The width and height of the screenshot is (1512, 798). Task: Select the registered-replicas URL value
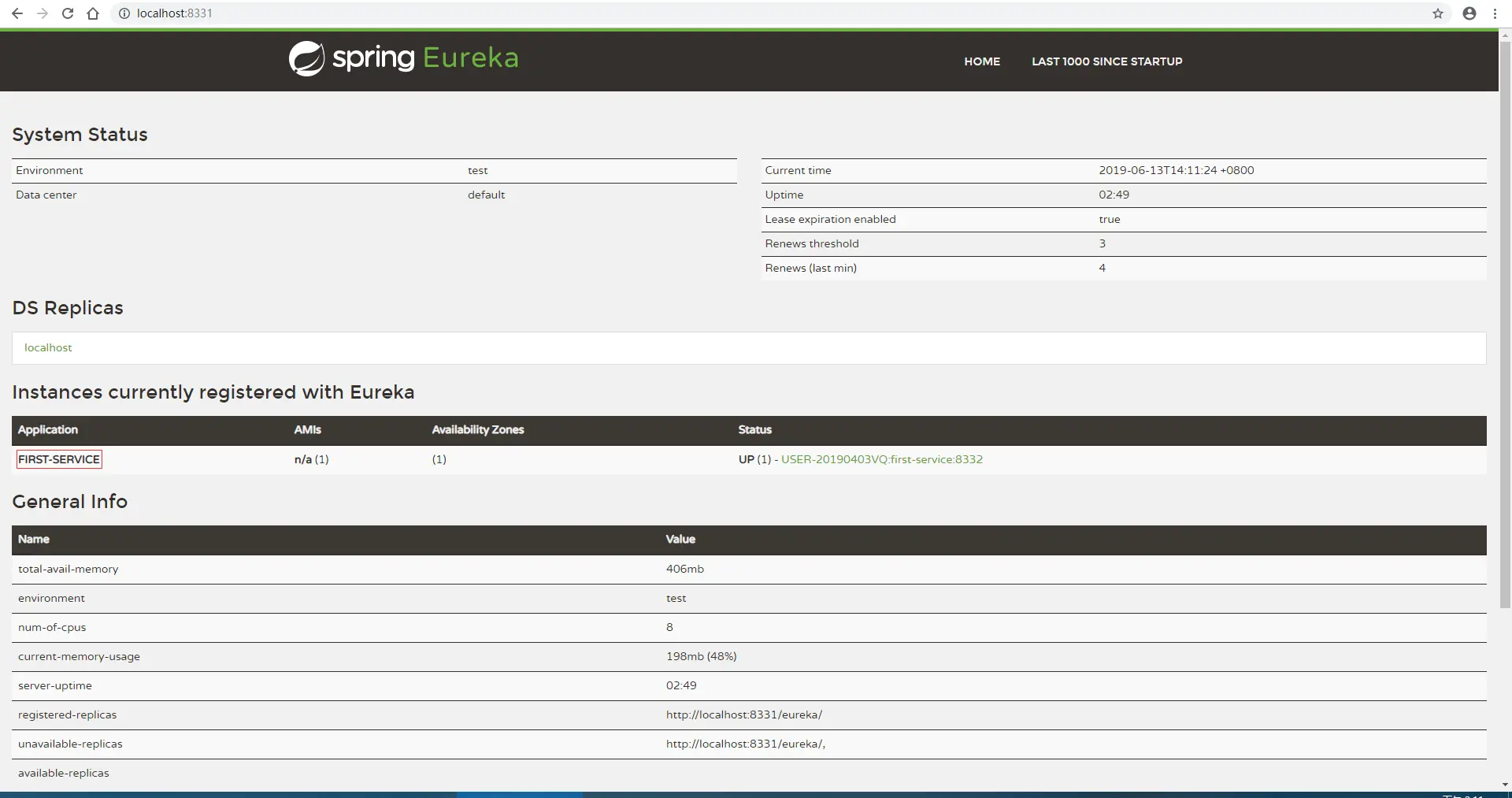point(744,714)
